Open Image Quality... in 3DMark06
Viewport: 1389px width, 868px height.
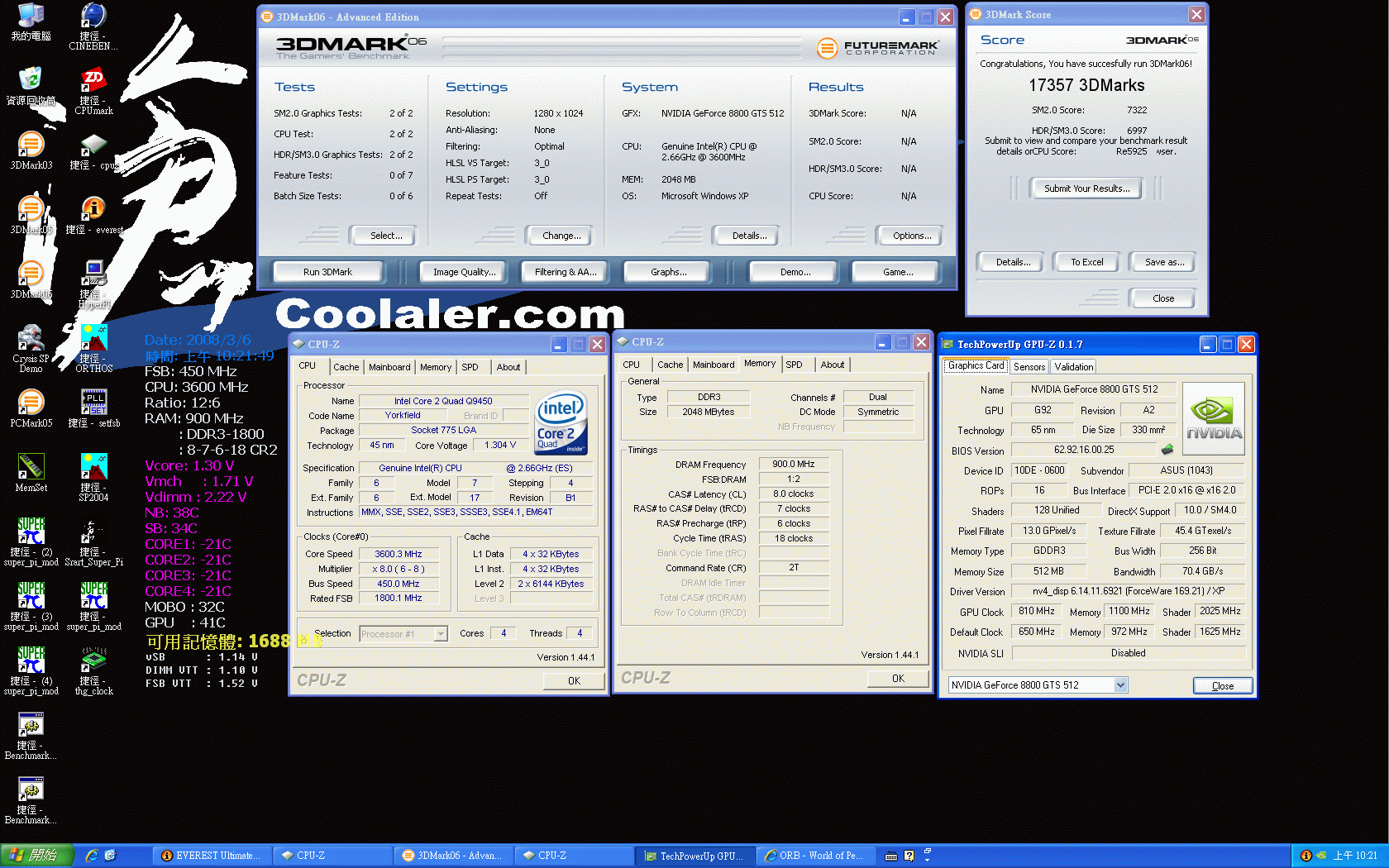(465, 272)
